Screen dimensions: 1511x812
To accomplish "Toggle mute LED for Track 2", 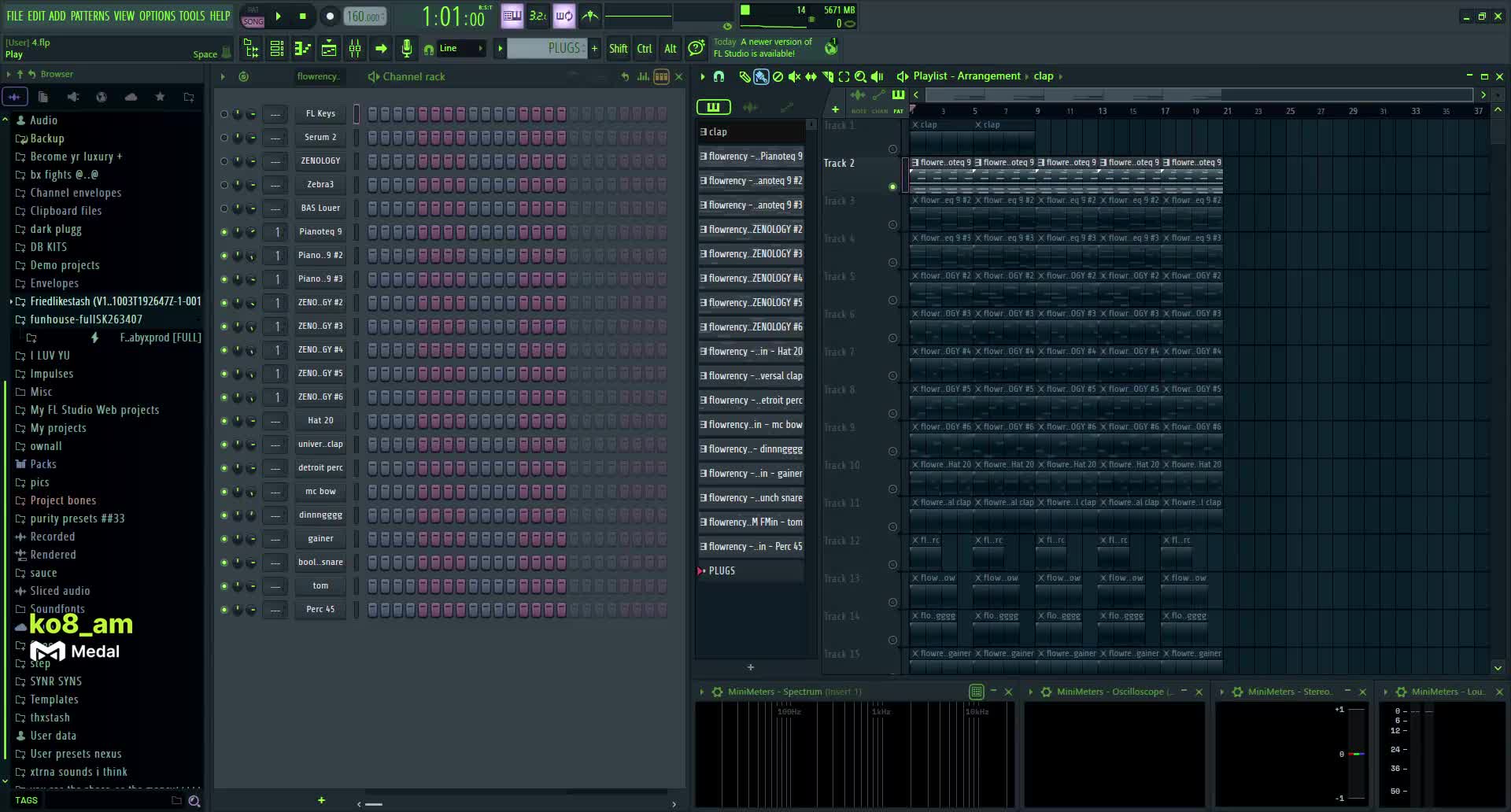I will pyautogui.click(x=892, y=187).
